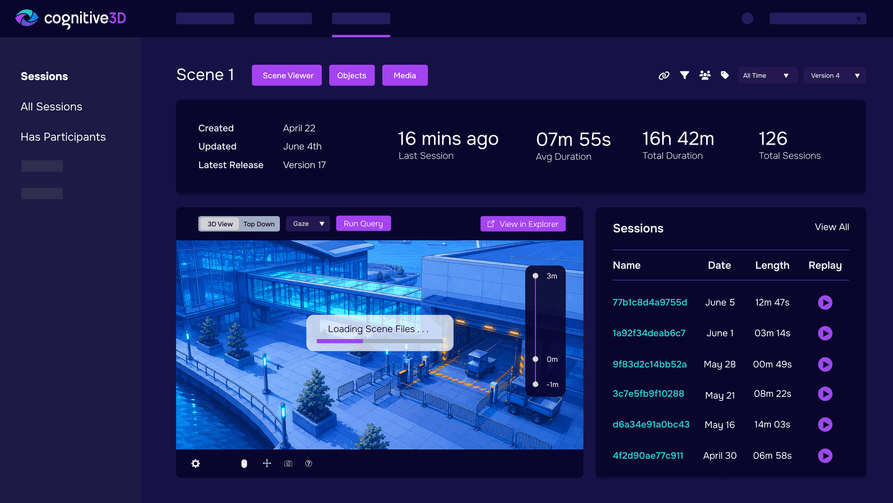Open the Version 4 dropdown
The image size is (893, 503).
(834, 75)
